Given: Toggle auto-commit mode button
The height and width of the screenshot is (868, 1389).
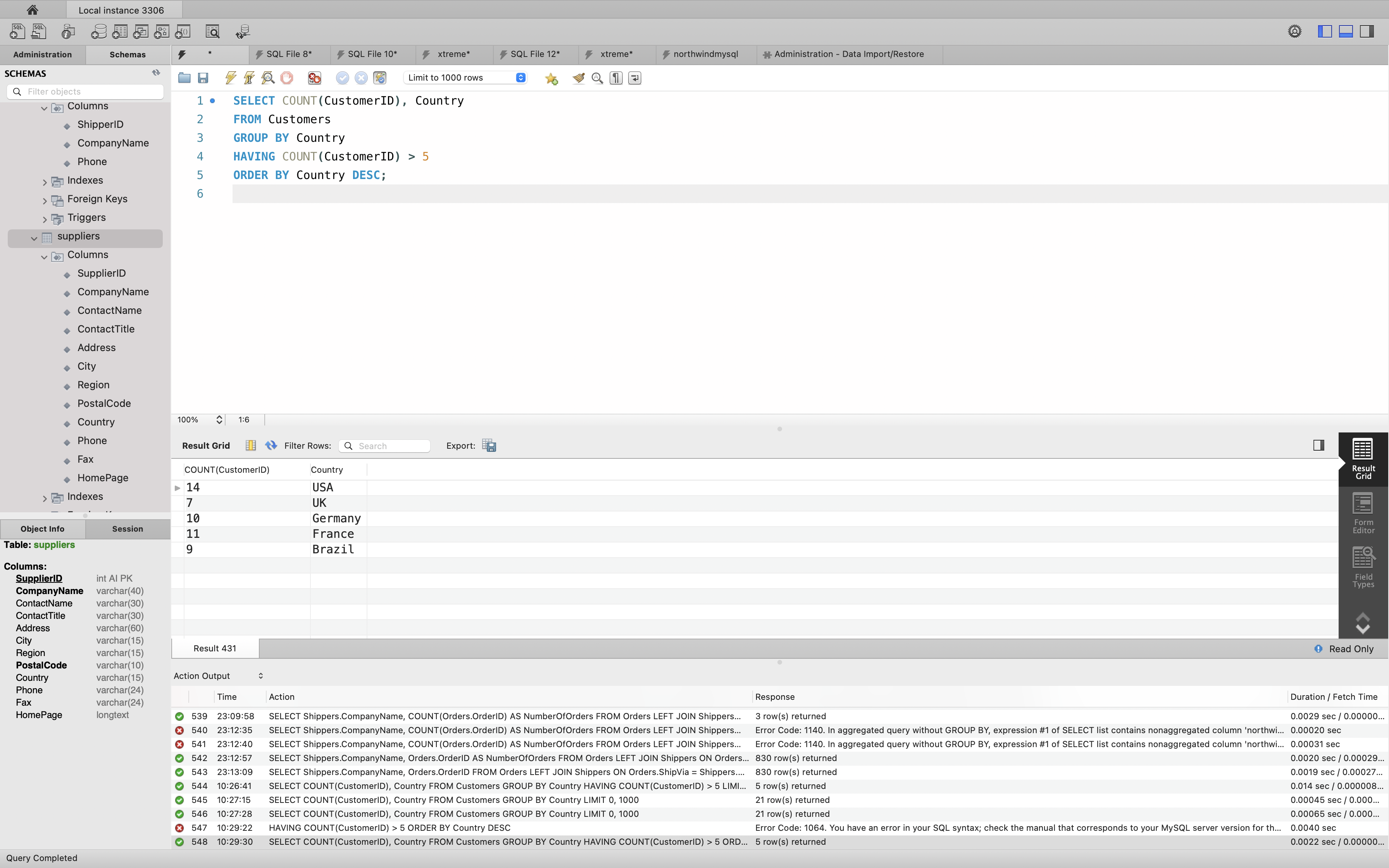Looking at the screenshot, I should tap(379, 77).
